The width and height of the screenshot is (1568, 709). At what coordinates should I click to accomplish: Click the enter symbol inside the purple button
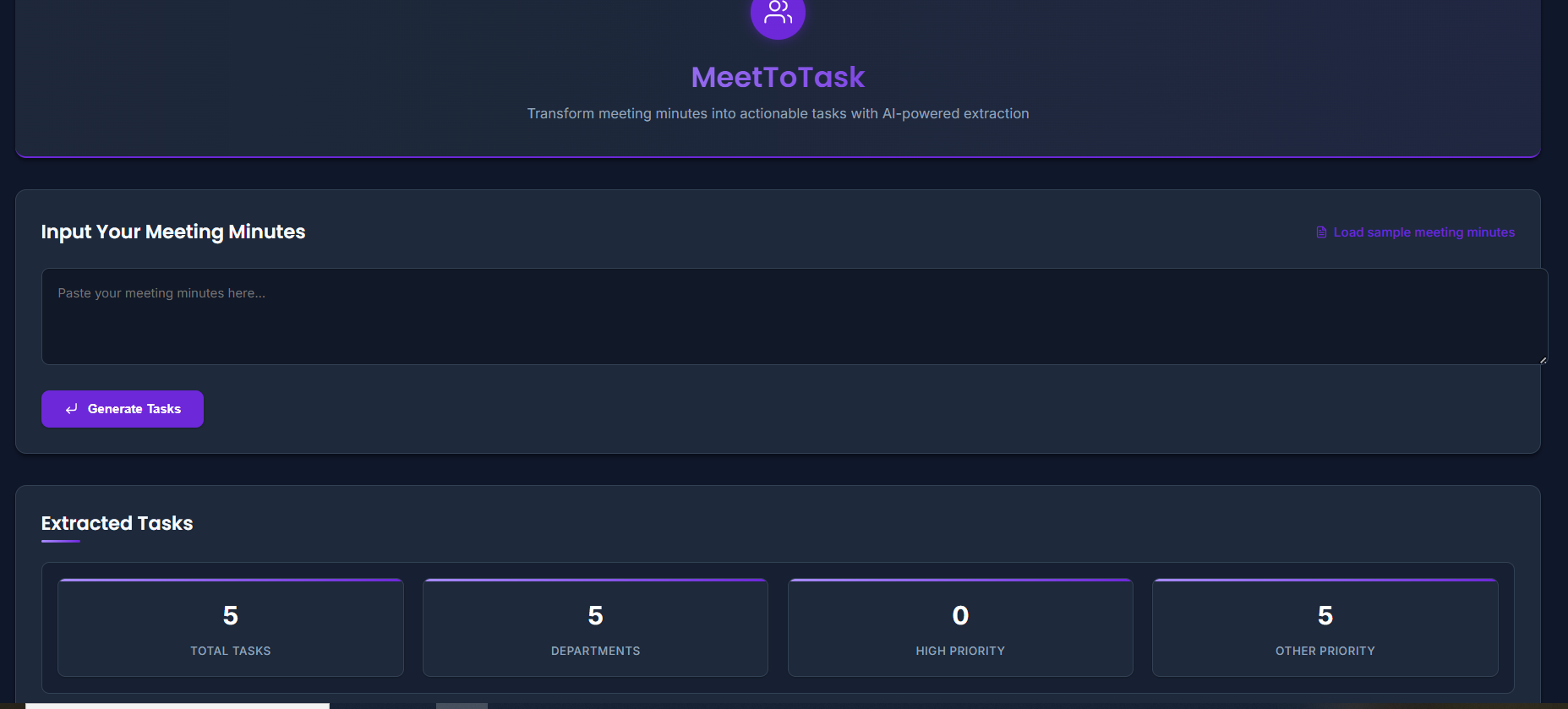(72, 408)
